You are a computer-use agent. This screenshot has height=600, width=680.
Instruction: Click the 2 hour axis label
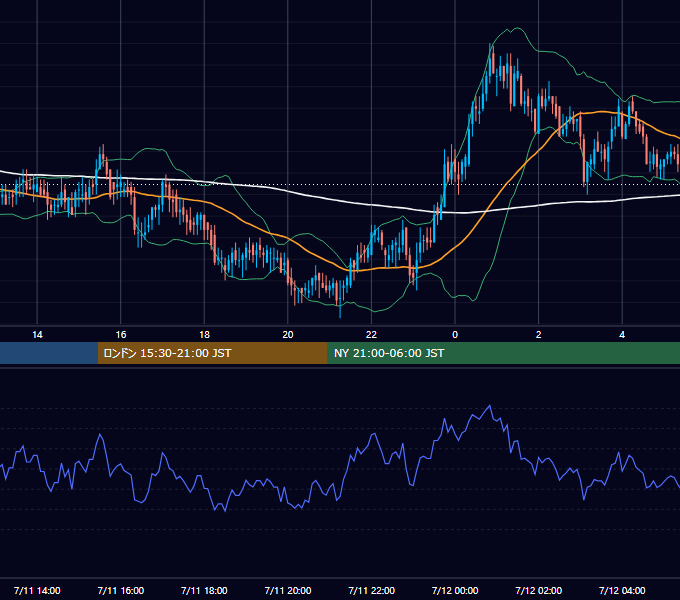tap(539, 335)
